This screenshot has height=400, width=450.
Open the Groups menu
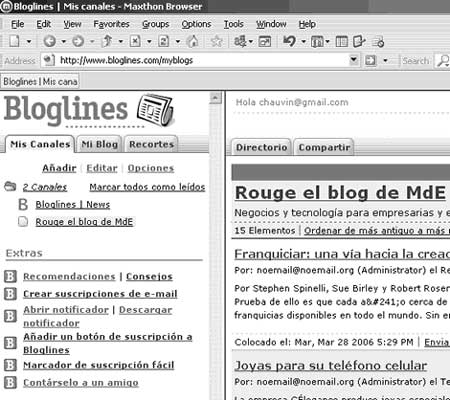coord(156,24)
